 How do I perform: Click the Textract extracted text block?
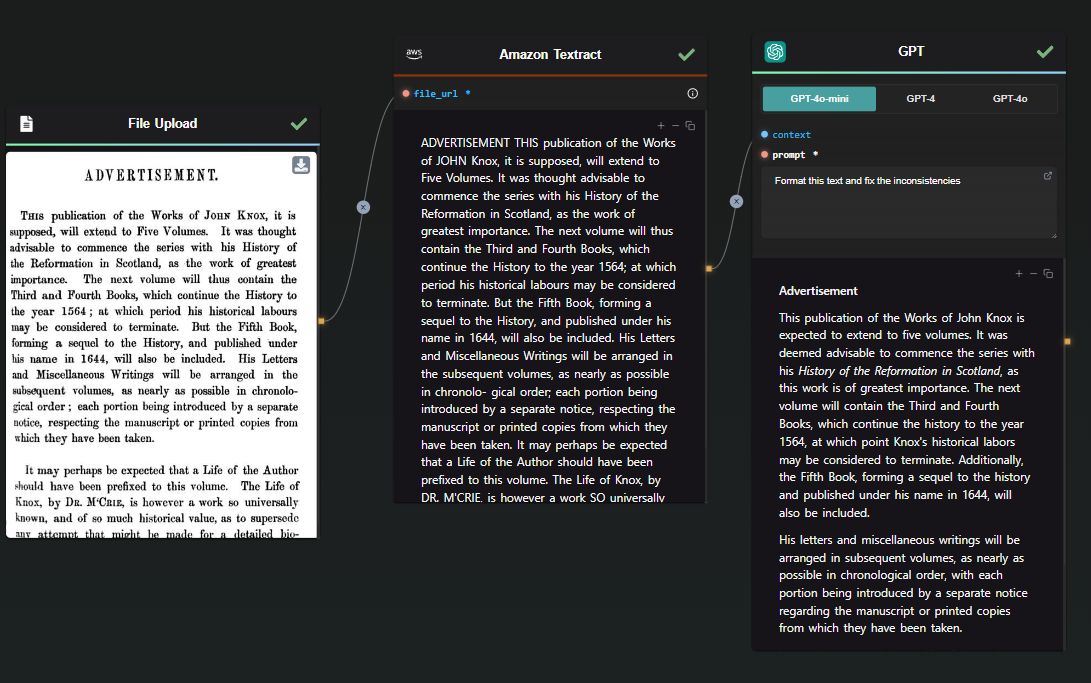pos(548,319)
